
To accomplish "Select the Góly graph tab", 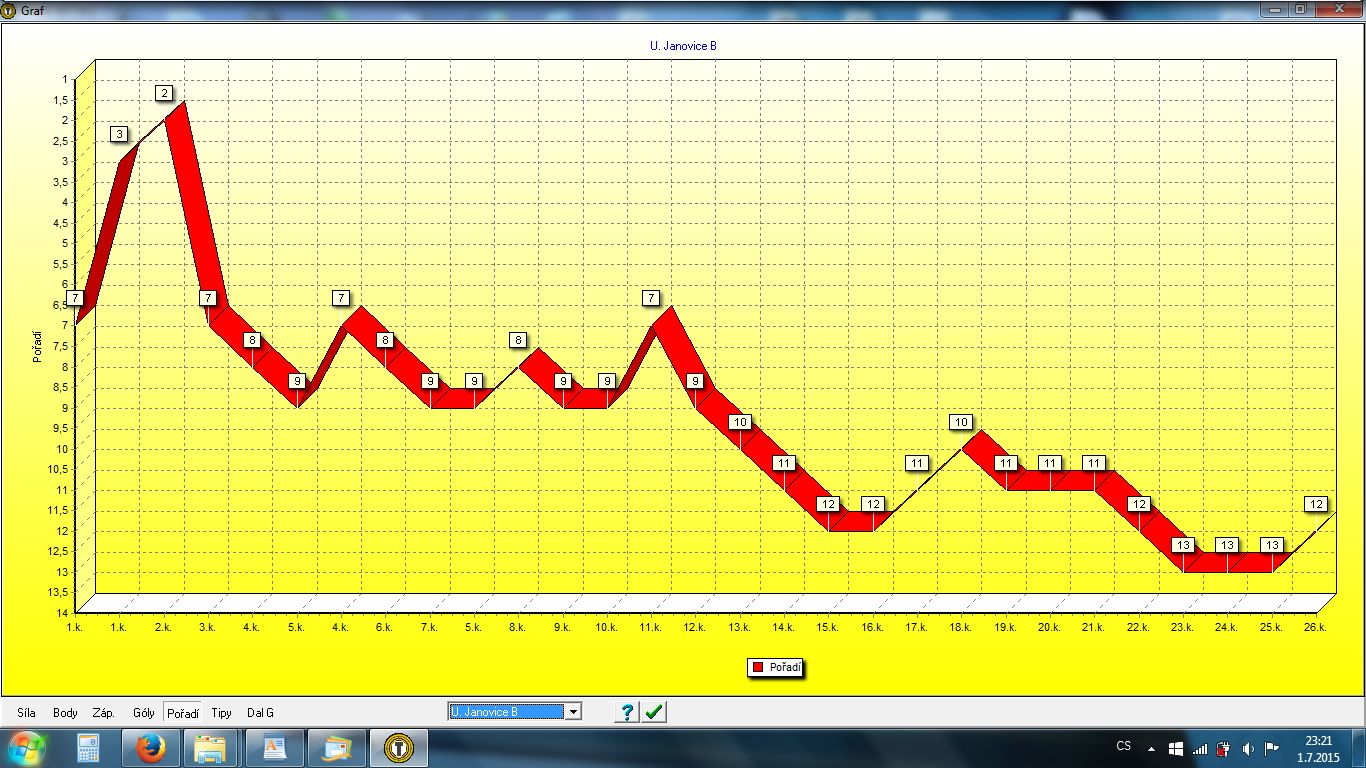I will (x=143, y=713).
